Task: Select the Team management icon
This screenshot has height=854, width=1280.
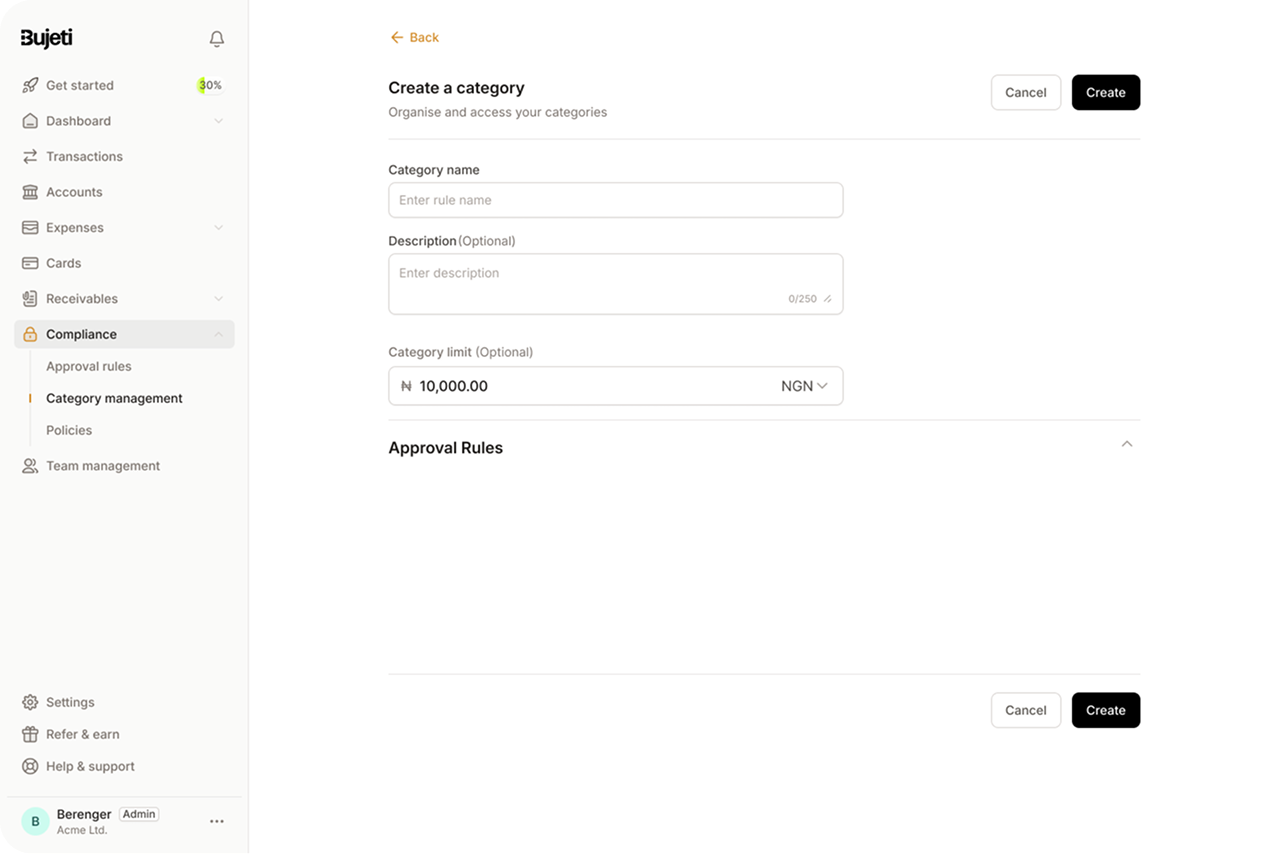Action: pyautogui.click(x=29, y=465)
